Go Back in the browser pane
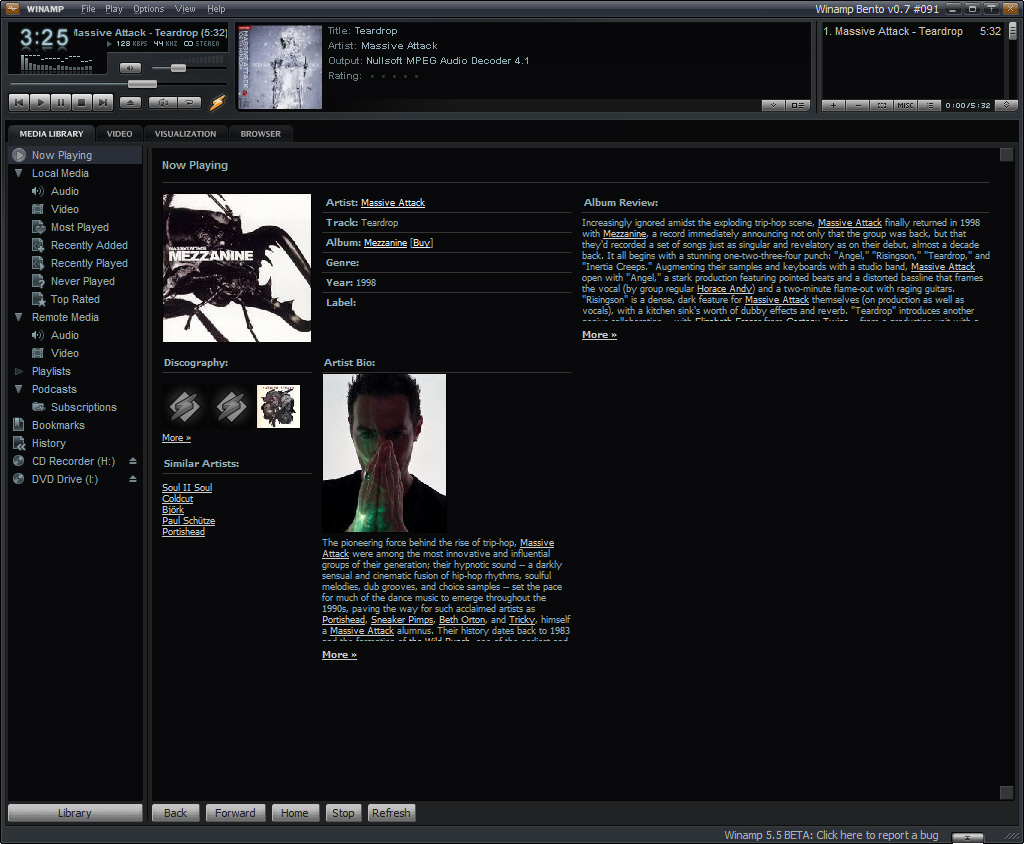This screenshot has height=844, width=1024. (x=175, y=813)
